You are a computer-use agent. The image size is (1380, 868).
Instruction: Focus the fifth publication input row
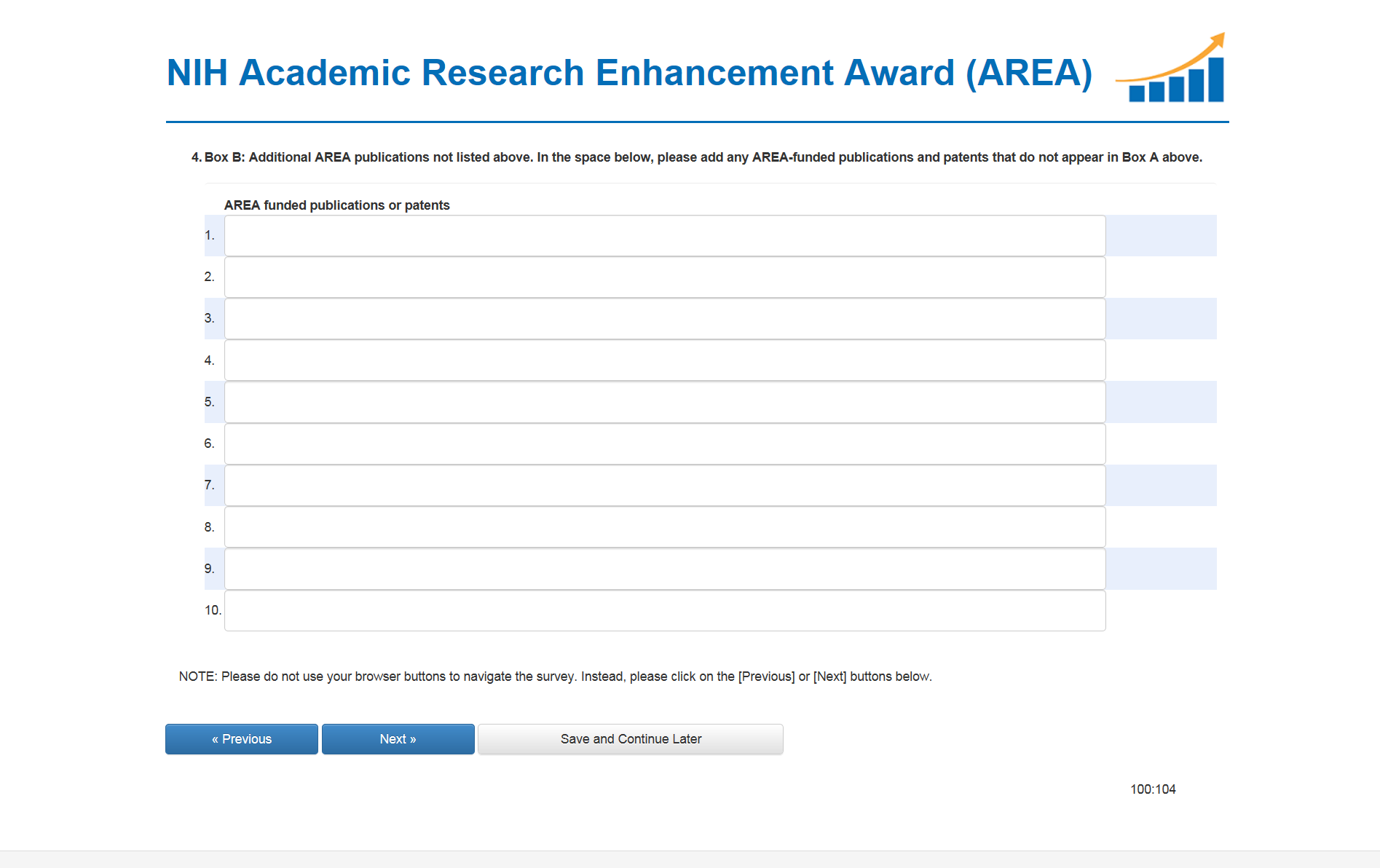click(664, 402)
